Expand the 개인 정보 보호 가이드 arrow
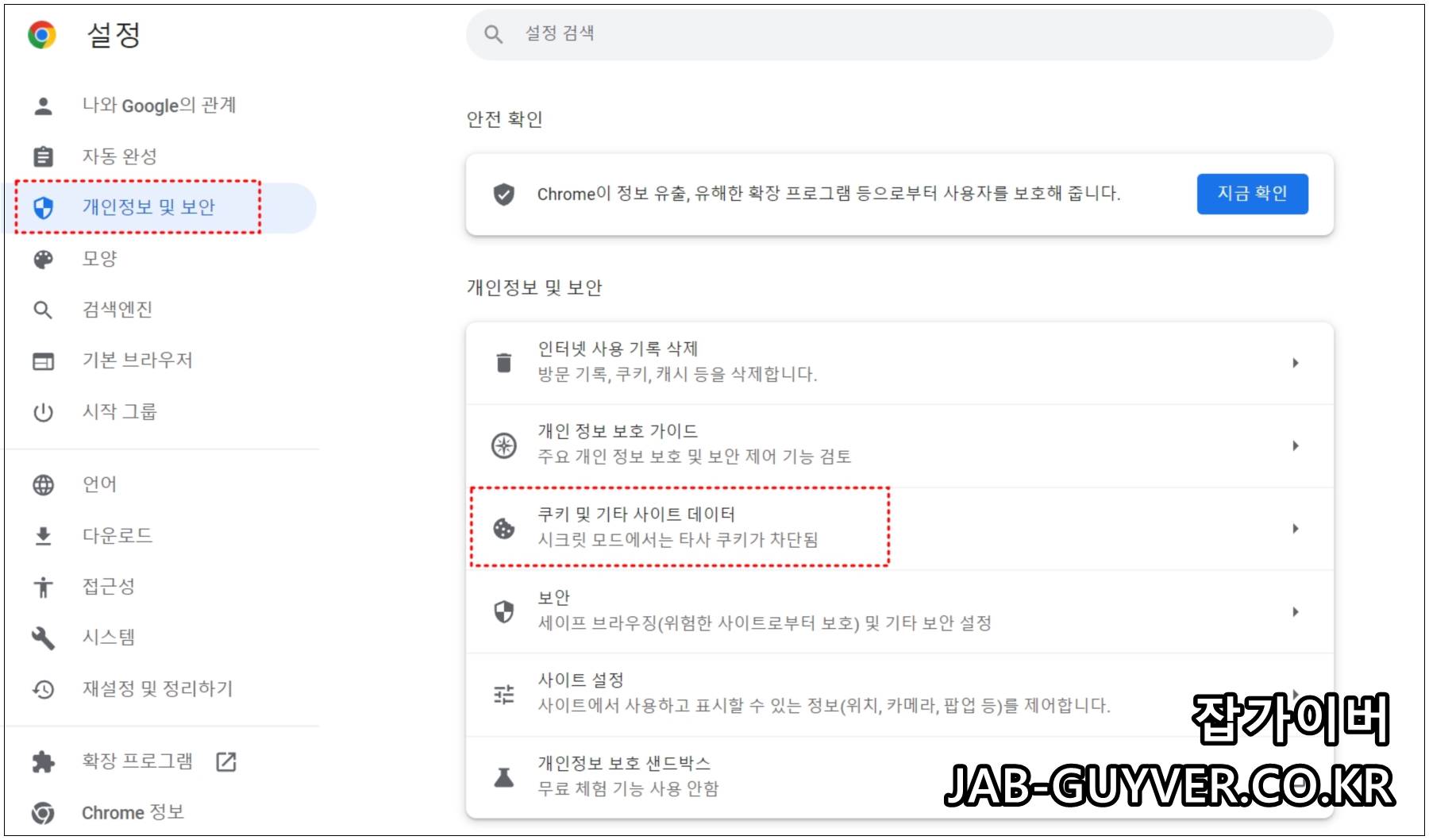1429x840 pixels. 1295,445
